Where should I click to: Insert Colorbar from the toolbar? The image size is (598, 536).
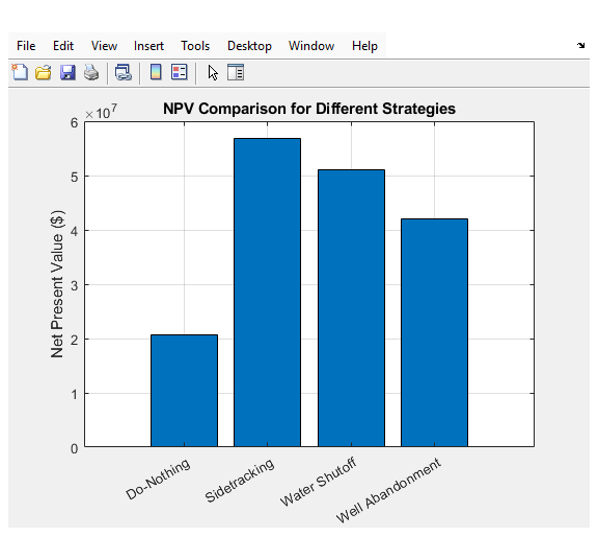(156, 72)
